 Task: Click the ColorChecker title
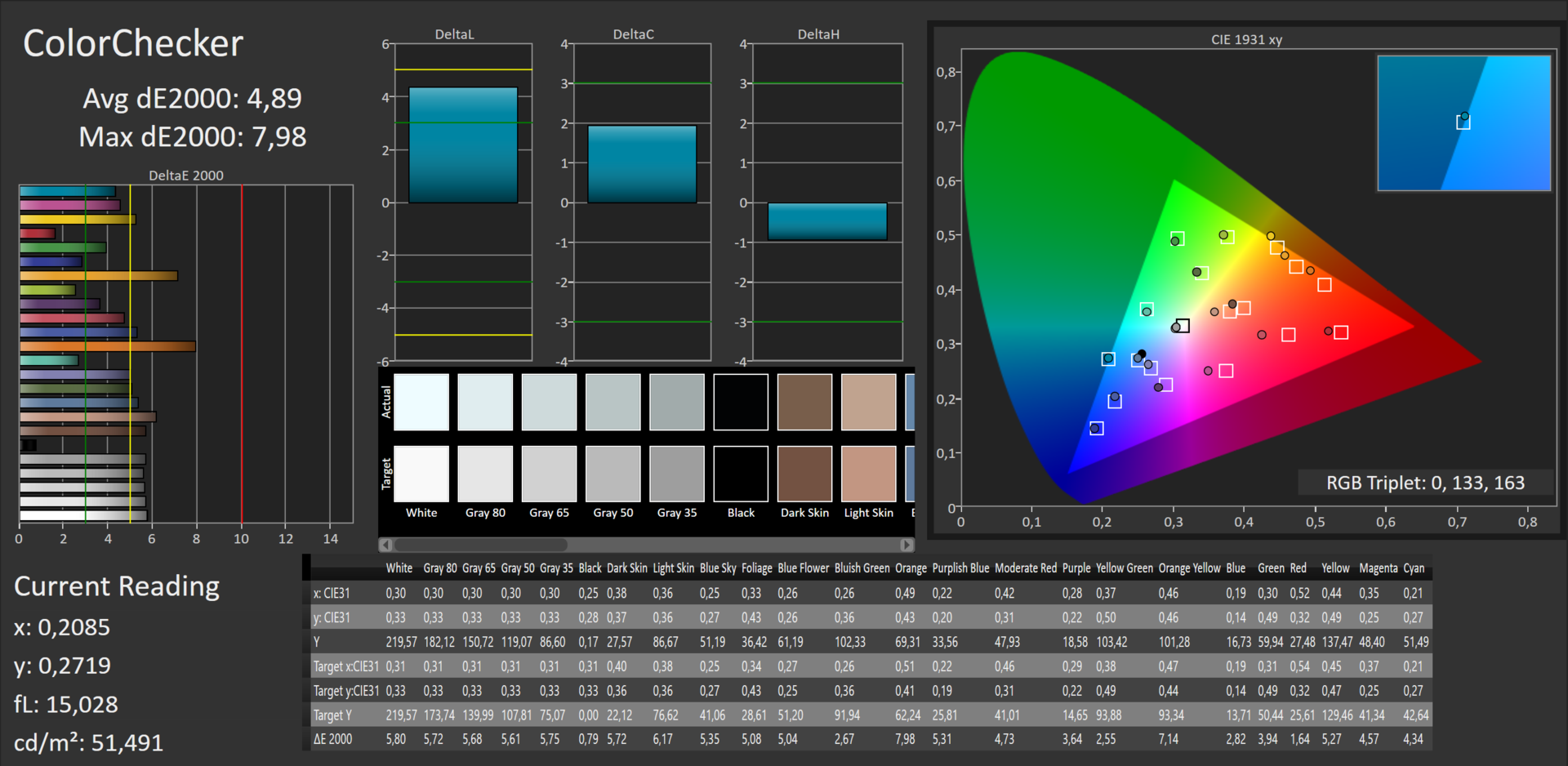coord(133,43)
